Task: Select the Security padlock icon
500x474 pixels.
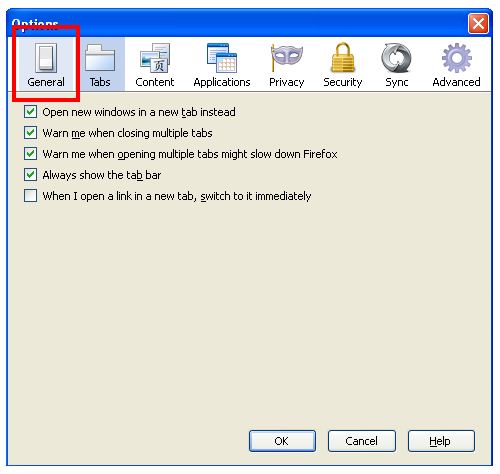Action: (x=343, y=58)
